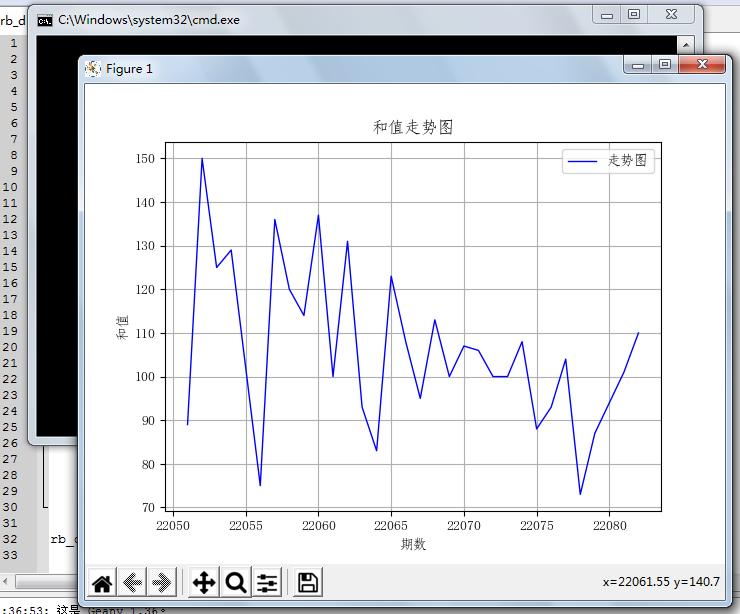This screenshot has width=740, height=614.
Task: Click the cmd.exe title bar path text
Action: [149, 20]
